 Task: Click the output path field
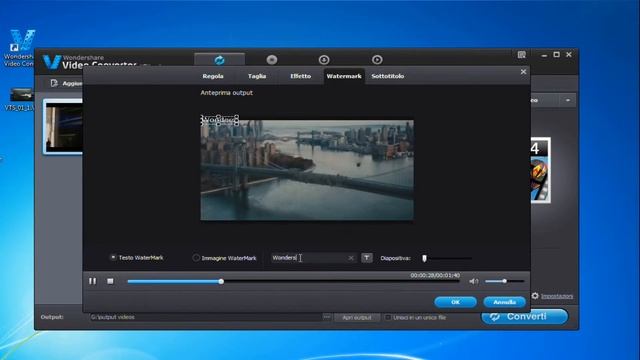205,317
